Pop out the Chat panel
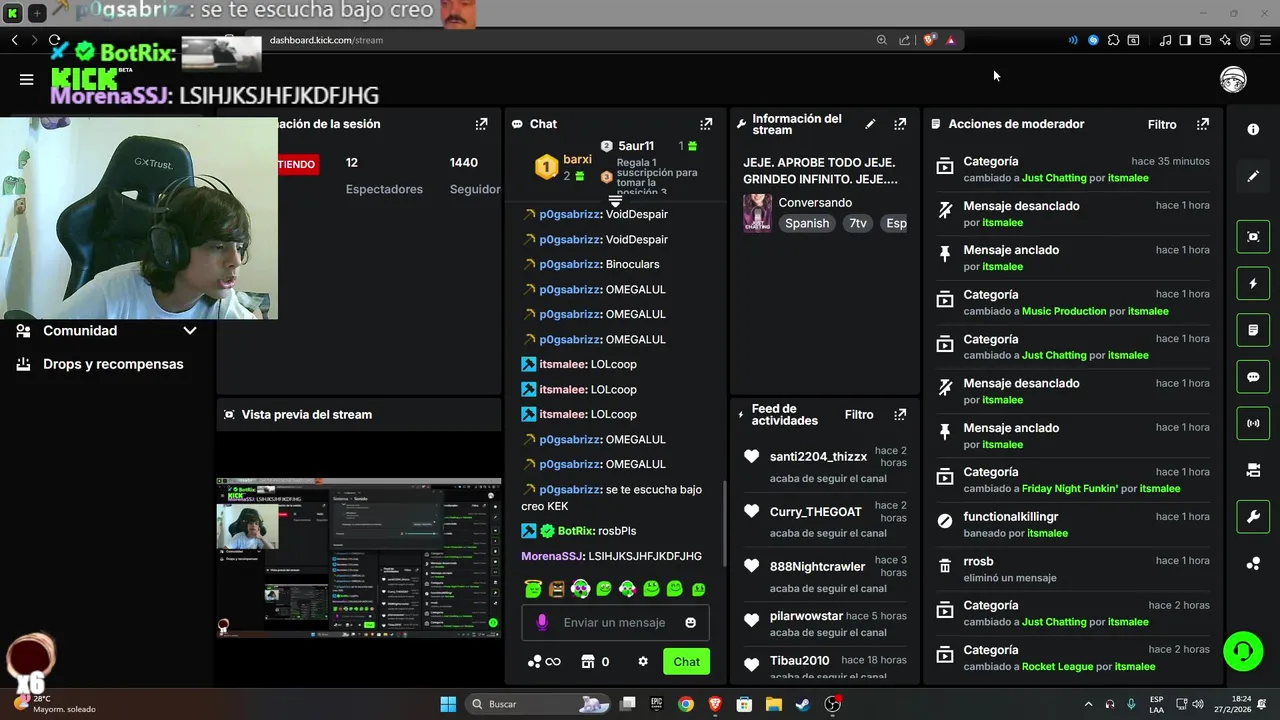The width and height of the screenshot is (1280, 720). [706, 124]
